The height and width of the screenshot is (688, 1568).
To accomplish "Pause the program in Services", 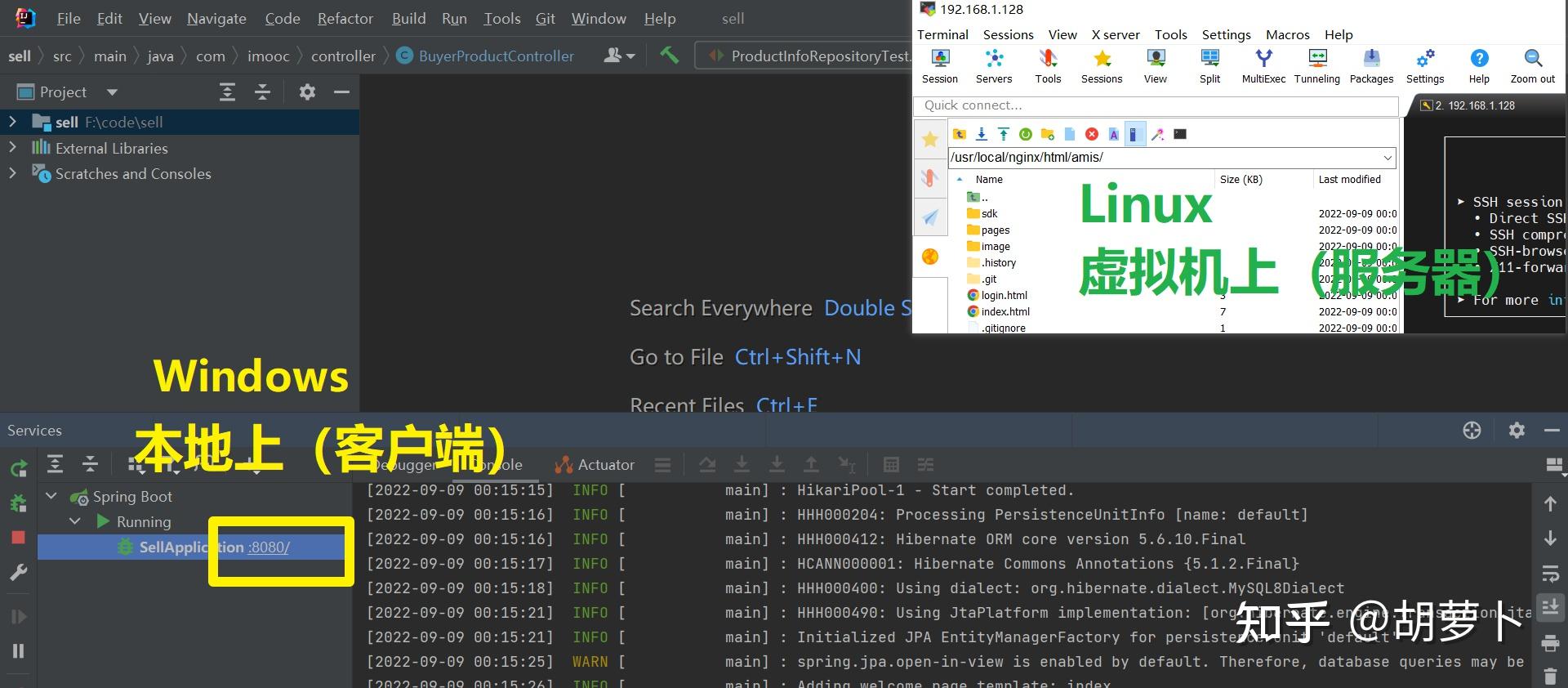I will point(18,650).
